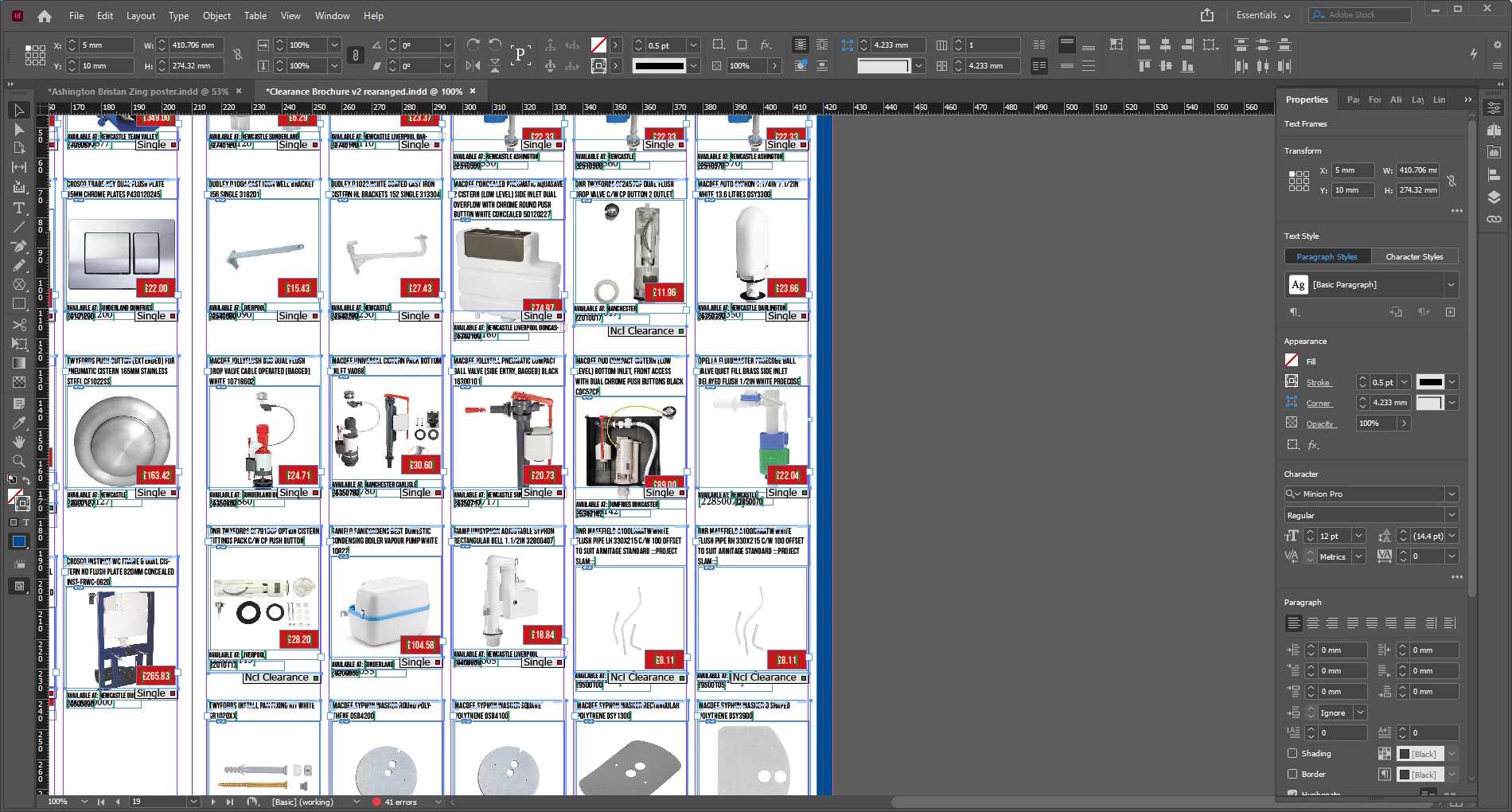Open the font family dropdown for Minion Pro
The height and width of the screenshot is (812, 1512).
pos(1452,494)
